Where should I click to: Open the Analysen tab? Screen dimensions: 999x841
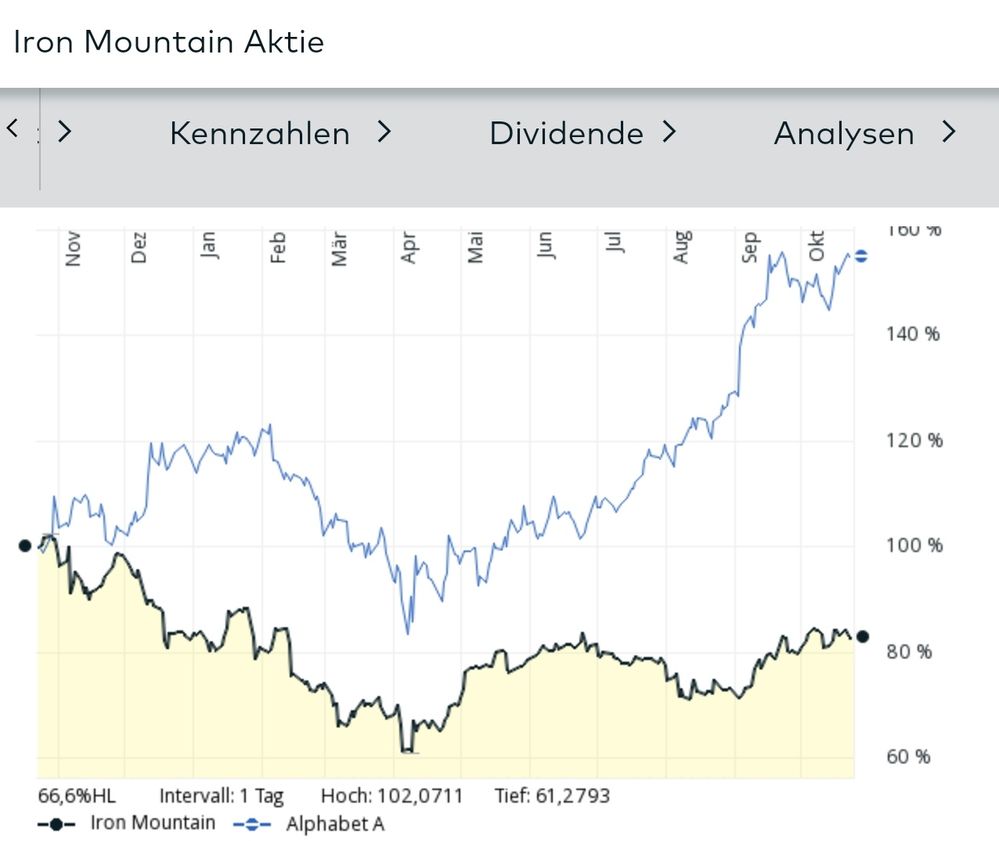pyautogui.click(x=844, y=134)
